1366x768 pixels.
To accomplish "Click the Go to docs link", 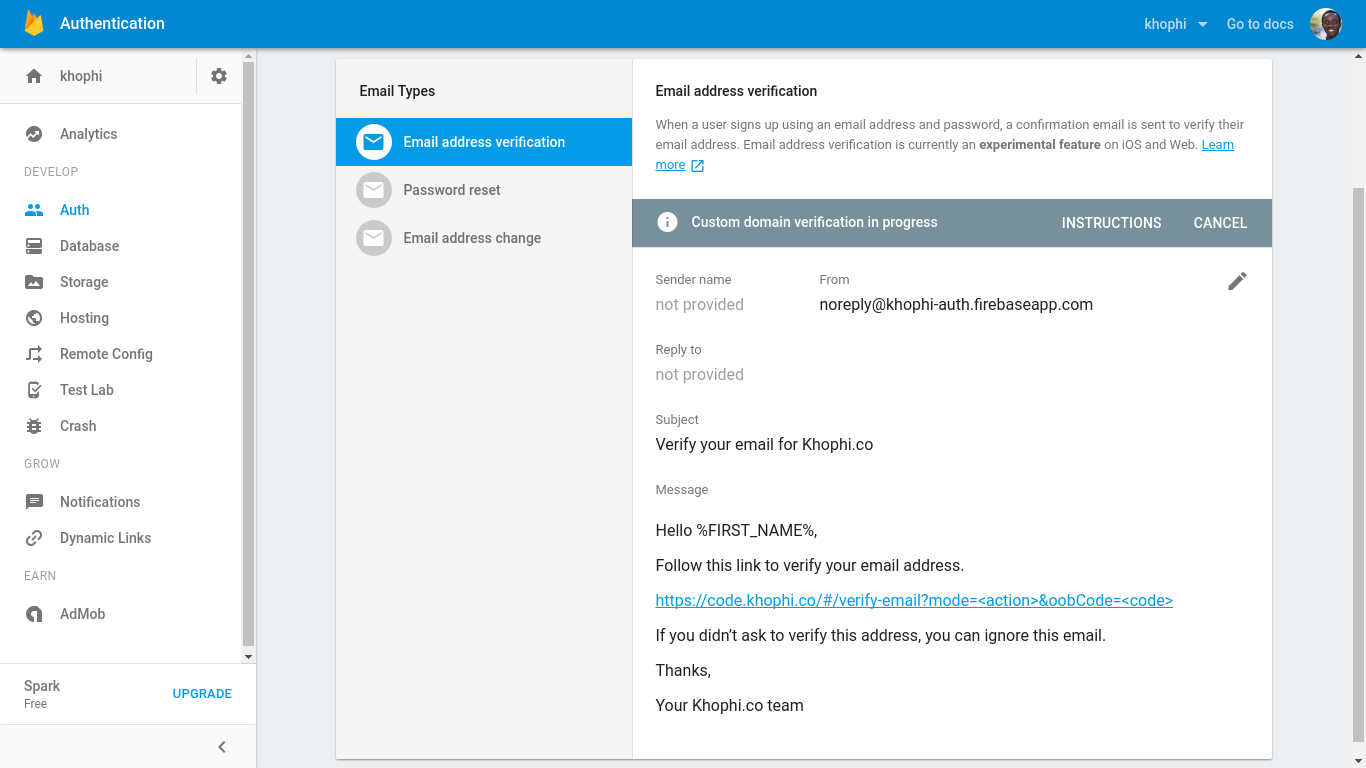I will [x=1260, y=24].
